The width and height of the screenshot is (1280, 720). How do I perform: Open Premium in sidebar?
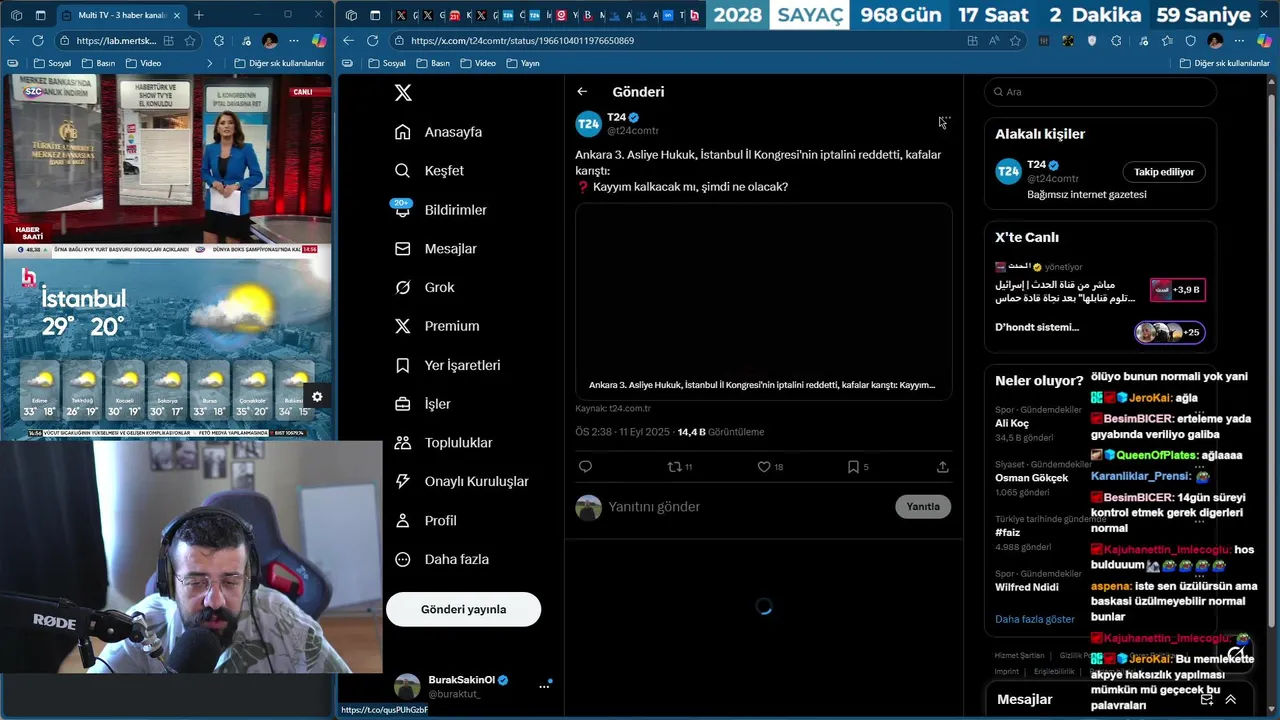[x=438, y=326]
